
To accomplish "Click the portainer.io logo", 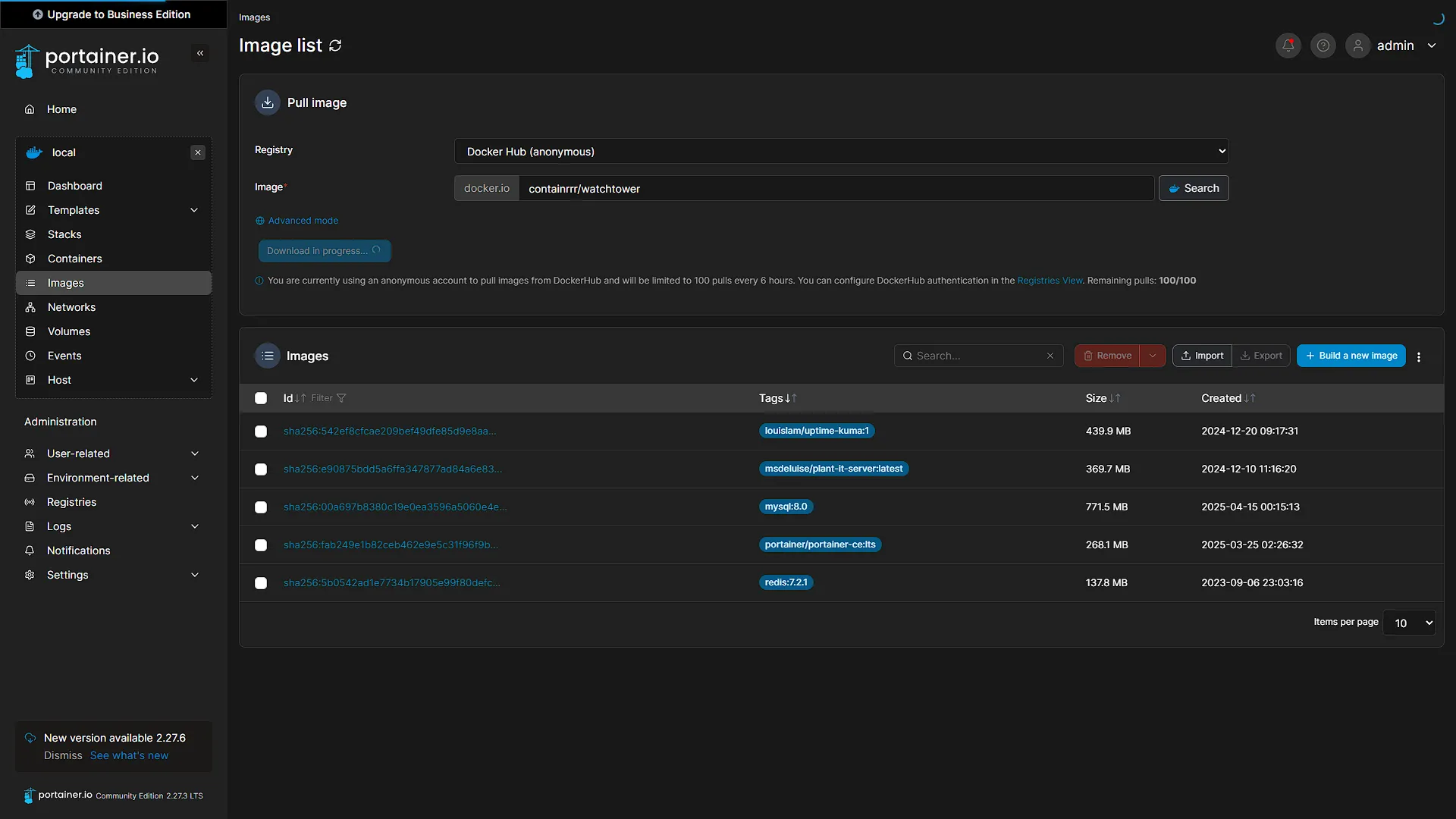I will 87,61.
